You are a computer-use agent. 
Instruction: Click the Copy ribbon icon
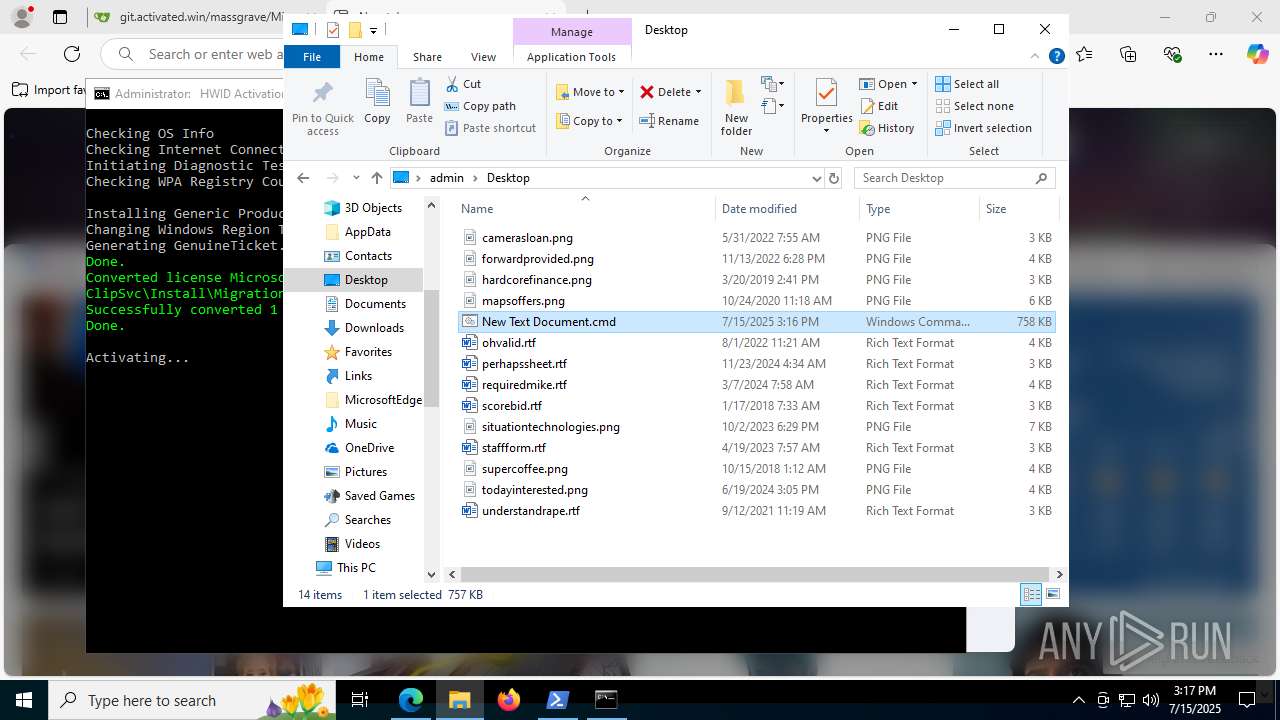click(377, 102)
